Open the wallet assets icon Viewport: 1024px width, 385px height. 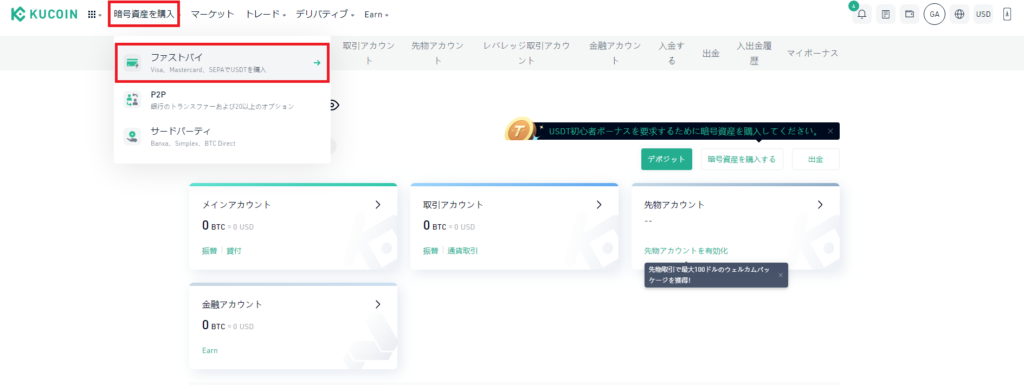910,14
